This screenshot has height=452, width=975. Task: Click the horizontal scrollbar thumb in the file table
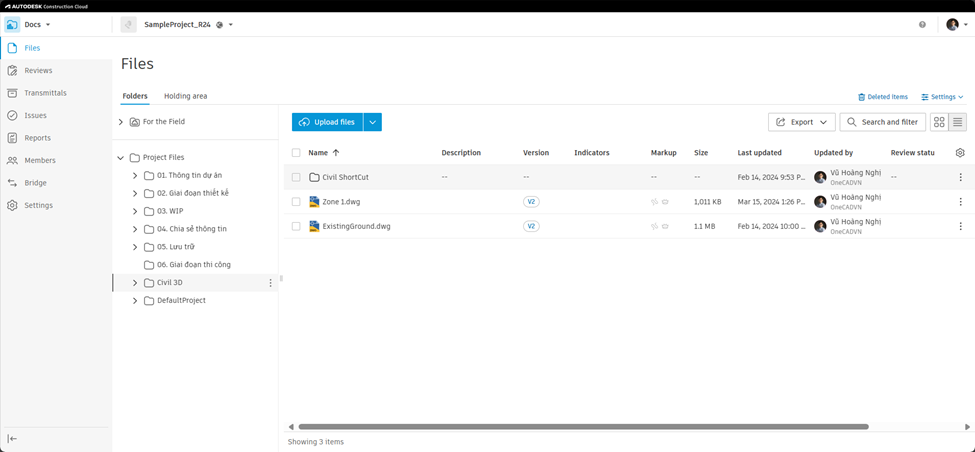[583, 427]
